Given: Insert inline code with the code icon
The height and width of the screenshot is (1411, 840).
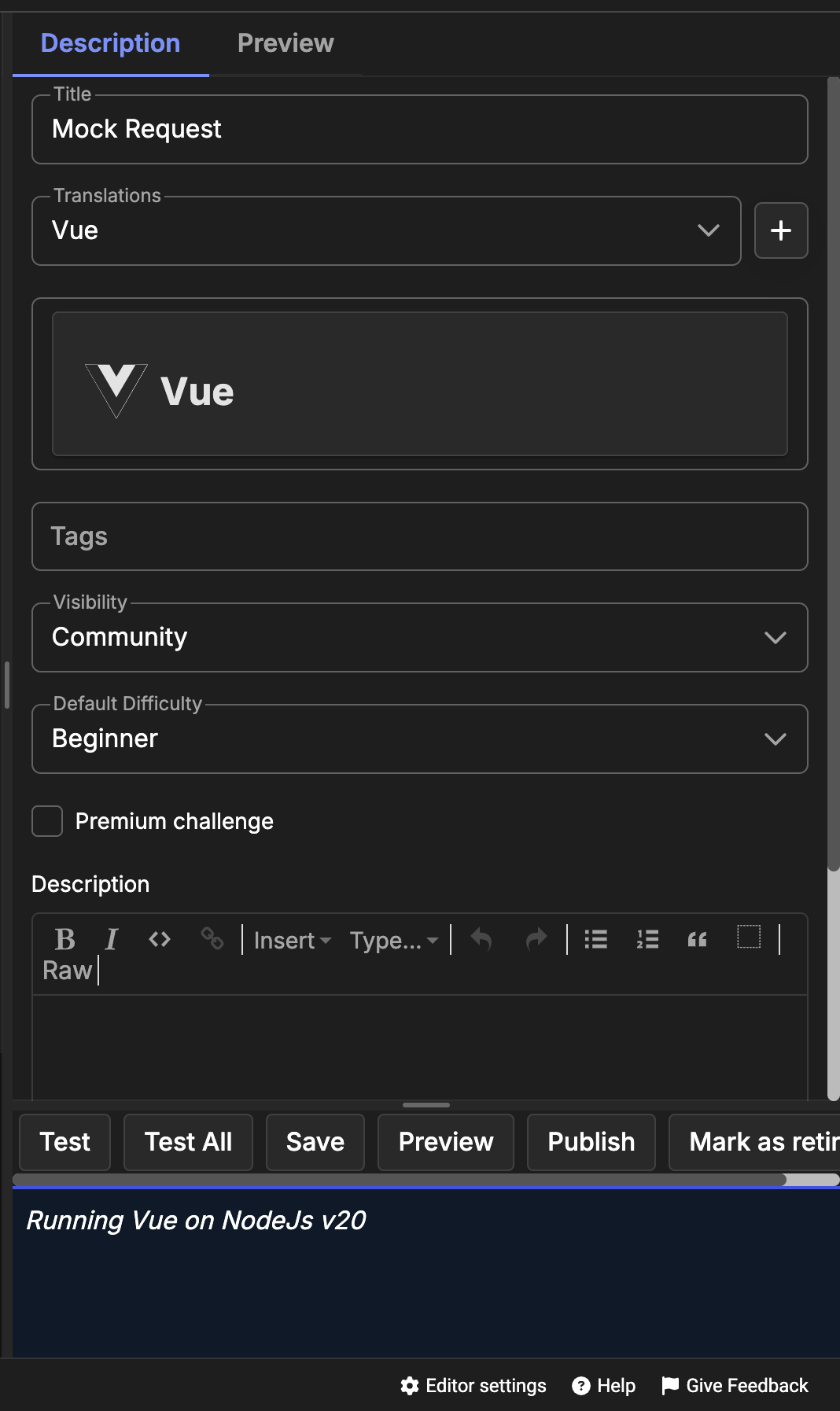Looking at the screenshot, I should 160,939.
